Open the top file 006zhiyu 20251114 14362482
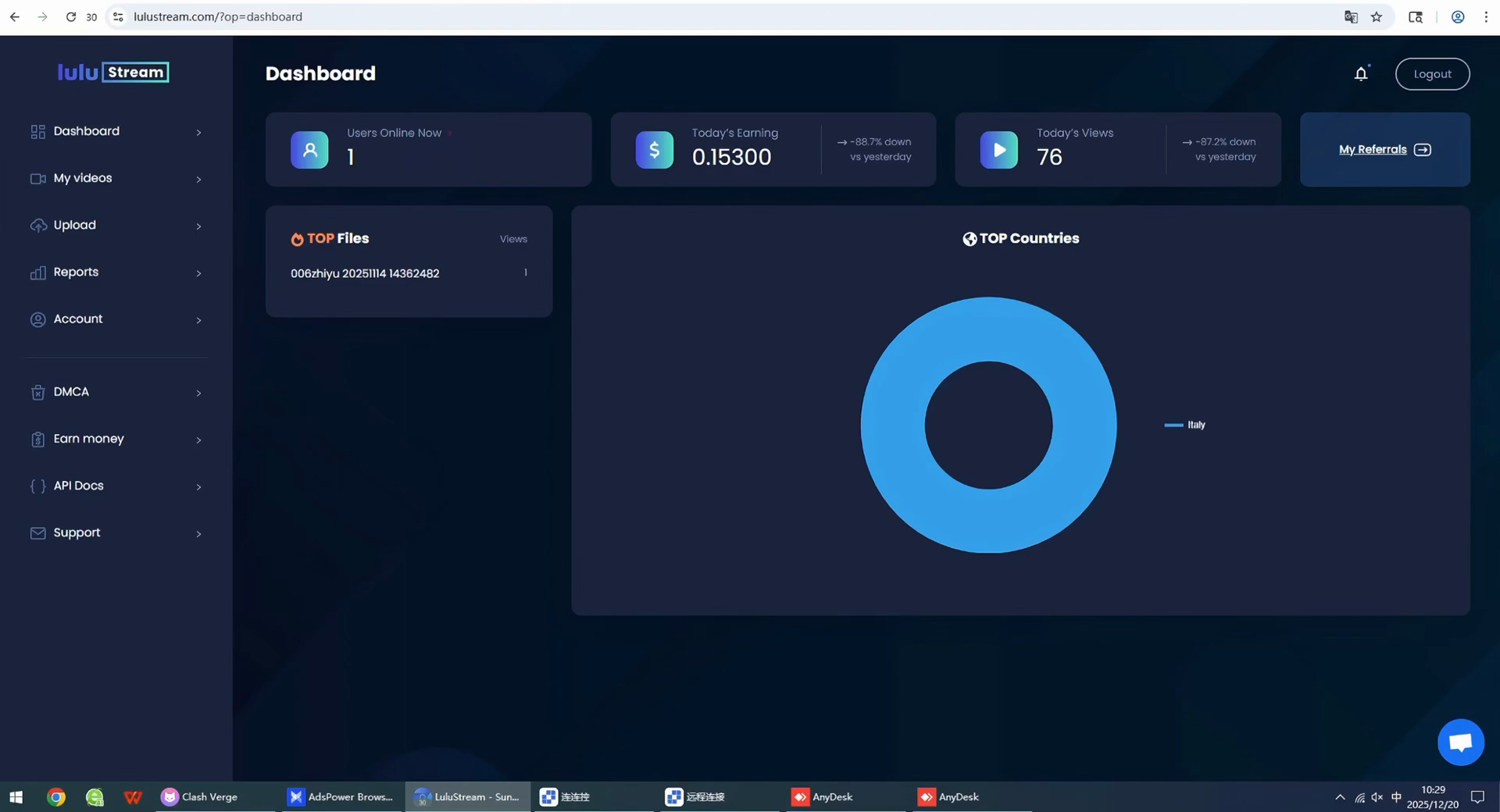Image resolution: width=1500 pixels, height=812 pixels. click(x=365, y=273)
